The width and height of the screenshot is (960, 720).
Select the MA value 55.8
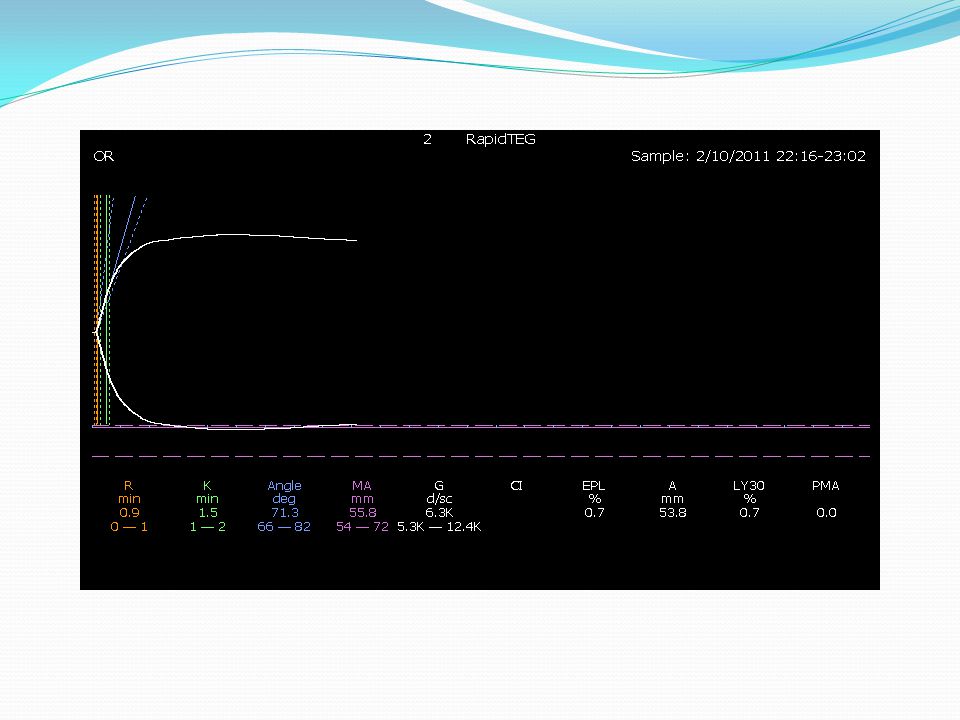[362, 512]
